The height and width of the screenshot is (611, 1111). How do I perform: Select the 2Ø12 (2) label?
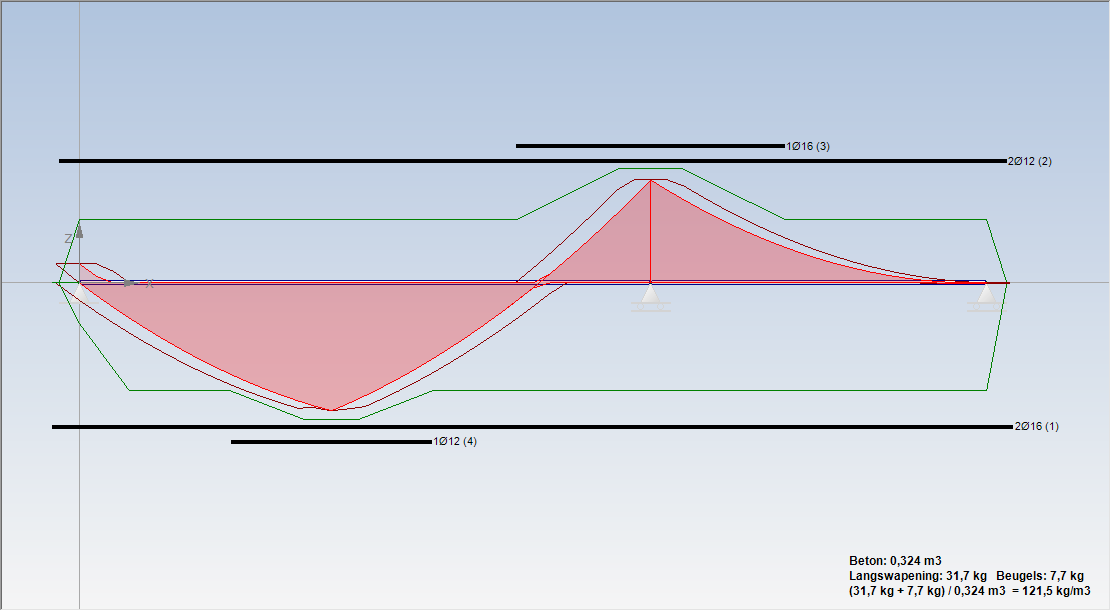(x=1030, y=162)
